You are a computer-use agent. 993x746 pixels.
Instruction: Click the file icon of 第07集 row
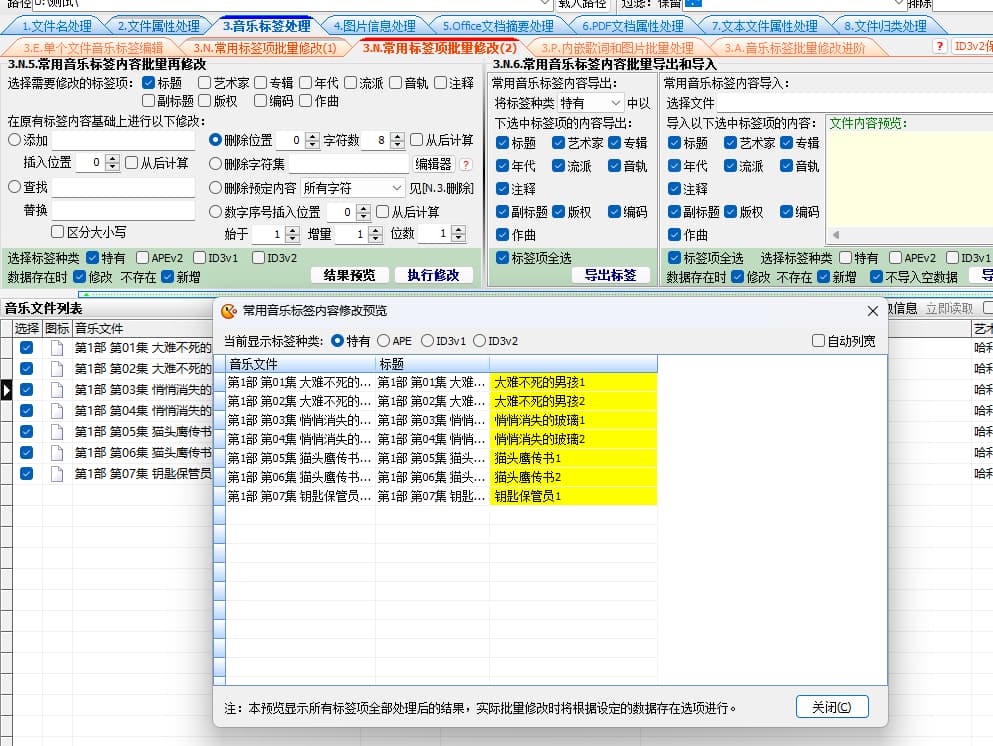pyautogui.click(x=57, y=474)
